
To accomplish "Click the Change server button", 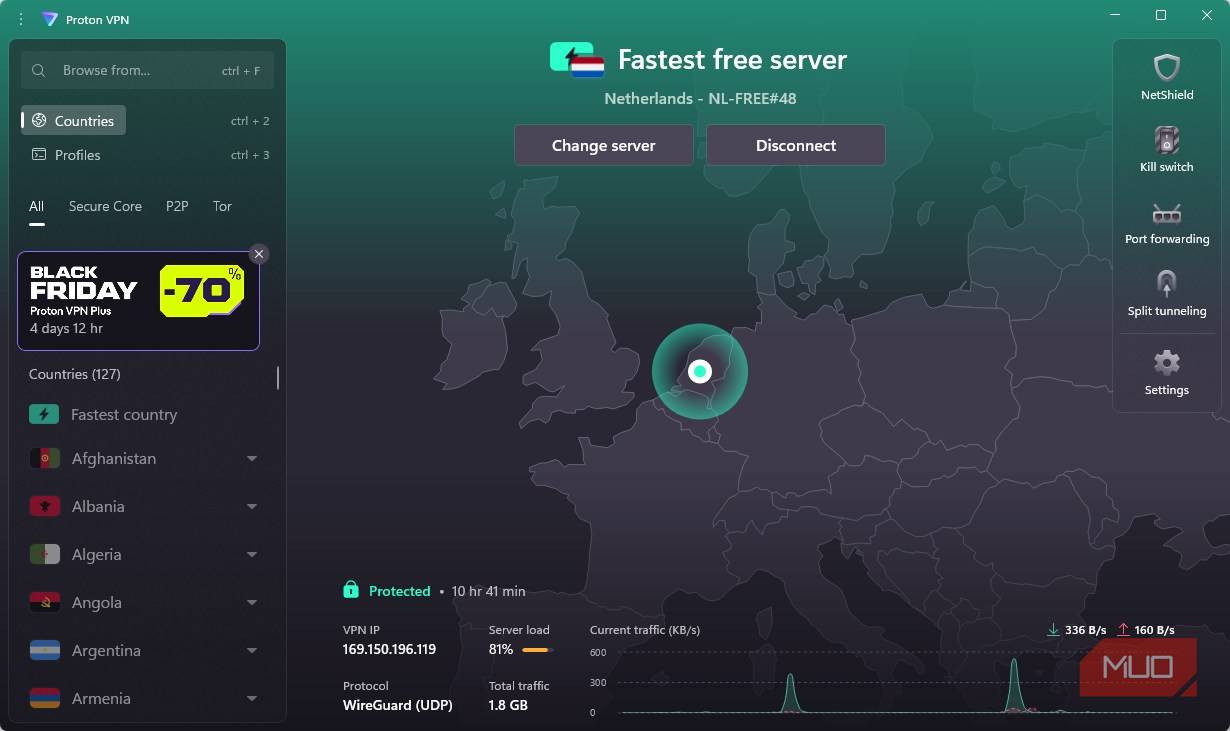I will 603,144.
